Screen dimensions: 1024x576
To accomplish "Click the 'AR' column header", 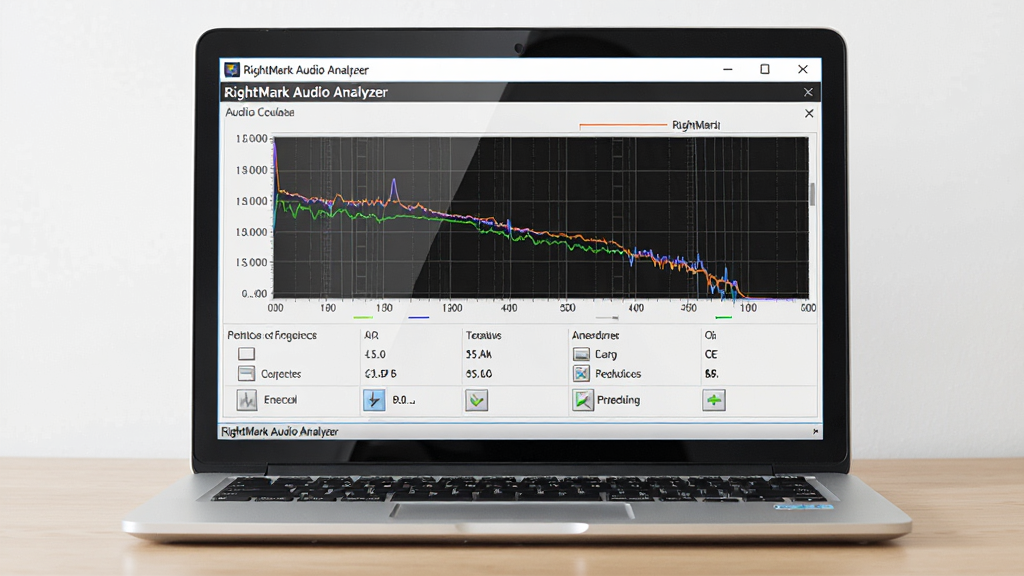I will (x=372, y=335).
